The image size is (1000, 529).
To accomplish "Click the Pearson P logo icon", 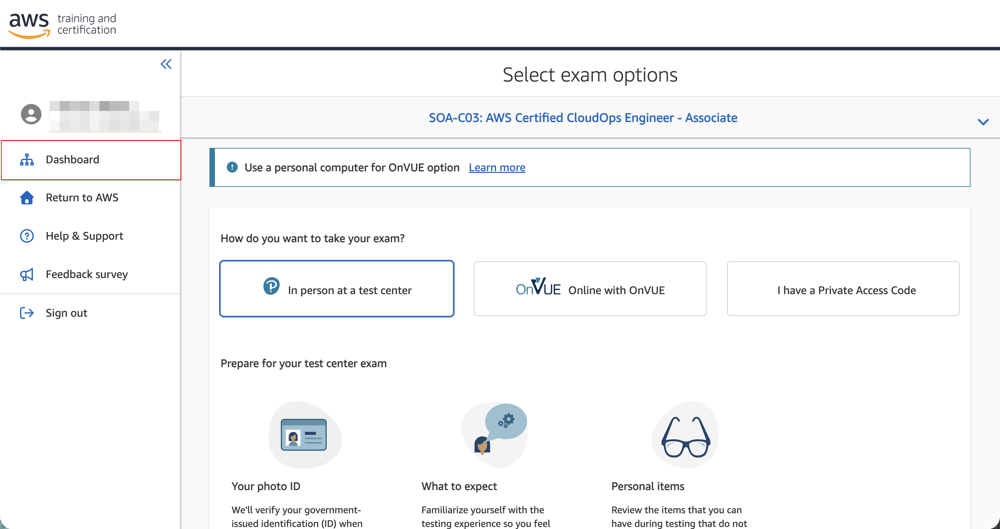I will (271, 286).
